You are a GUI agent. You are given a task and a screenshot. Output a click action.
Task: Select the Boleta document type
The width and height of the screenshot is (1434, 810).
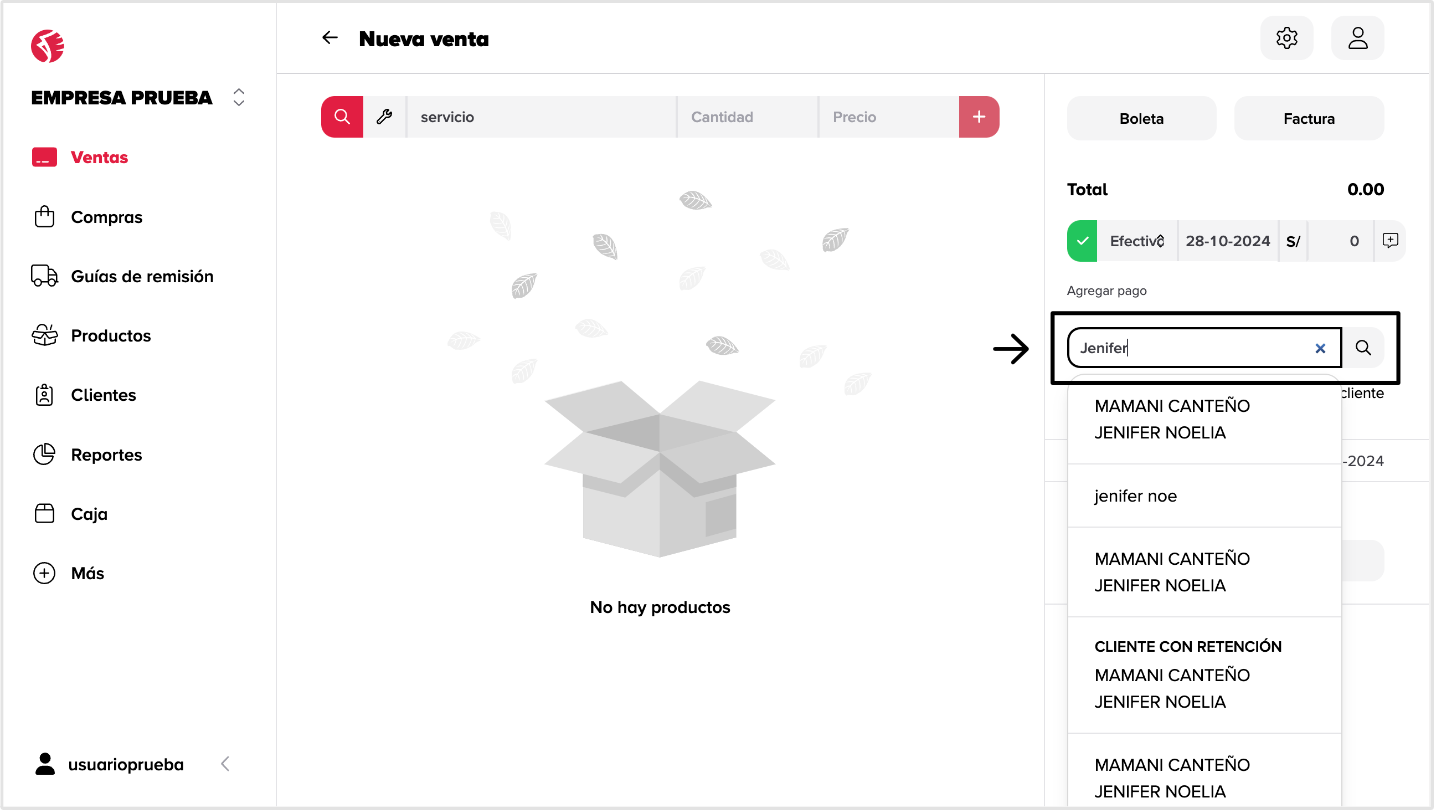1141,118
